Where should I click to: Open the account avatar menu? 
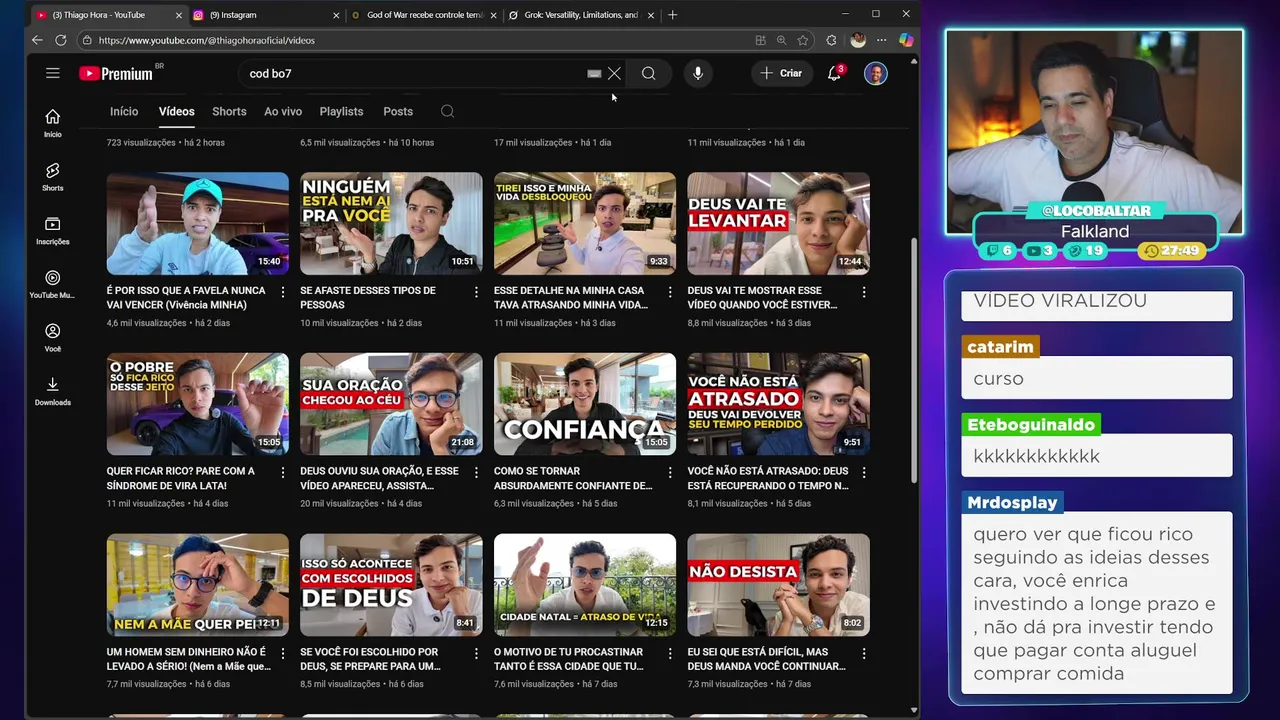click(875, 73)
